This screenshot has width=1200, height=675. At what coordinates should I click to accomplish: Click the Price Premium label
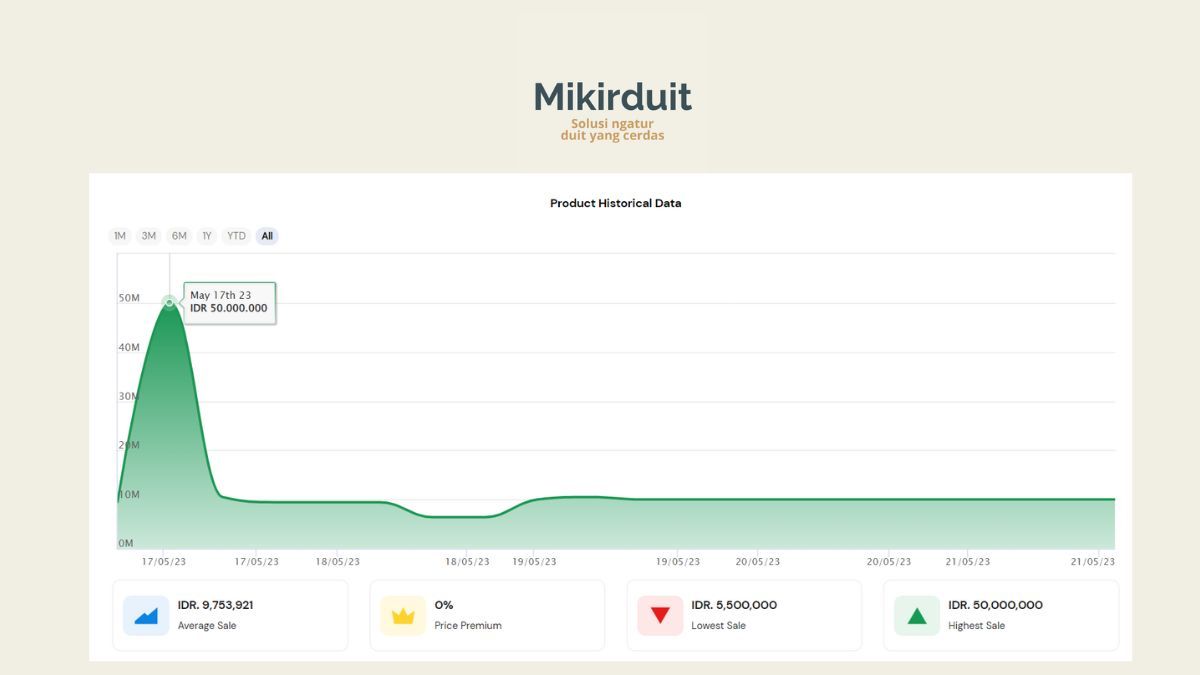point(468,626)
